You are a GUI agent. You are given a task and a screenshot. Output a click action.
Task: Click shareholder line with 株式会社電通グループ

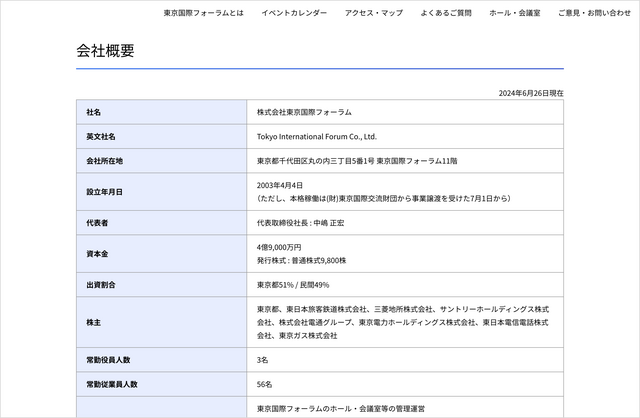(402, 322)
